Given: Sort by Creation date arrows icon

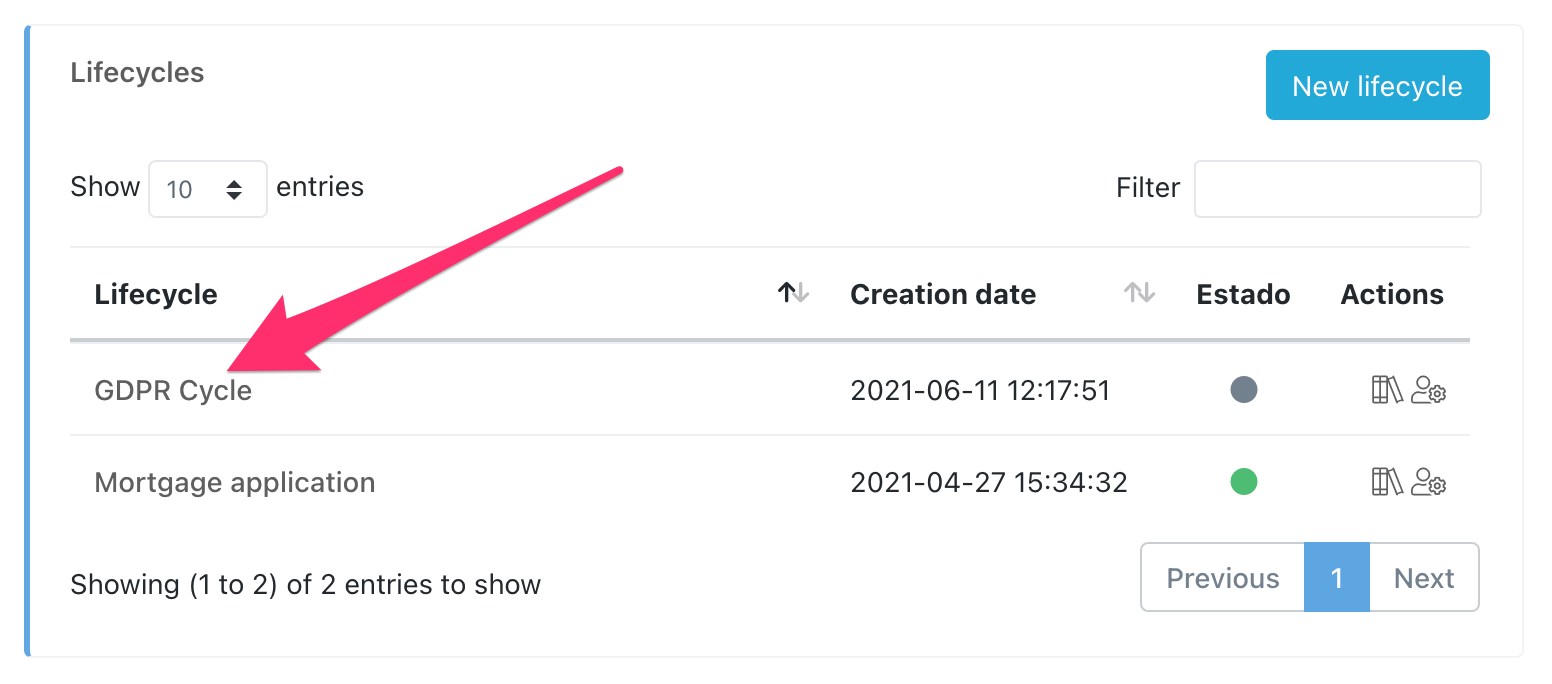Looking at the screenshot, I should (x=1139, y=293).
